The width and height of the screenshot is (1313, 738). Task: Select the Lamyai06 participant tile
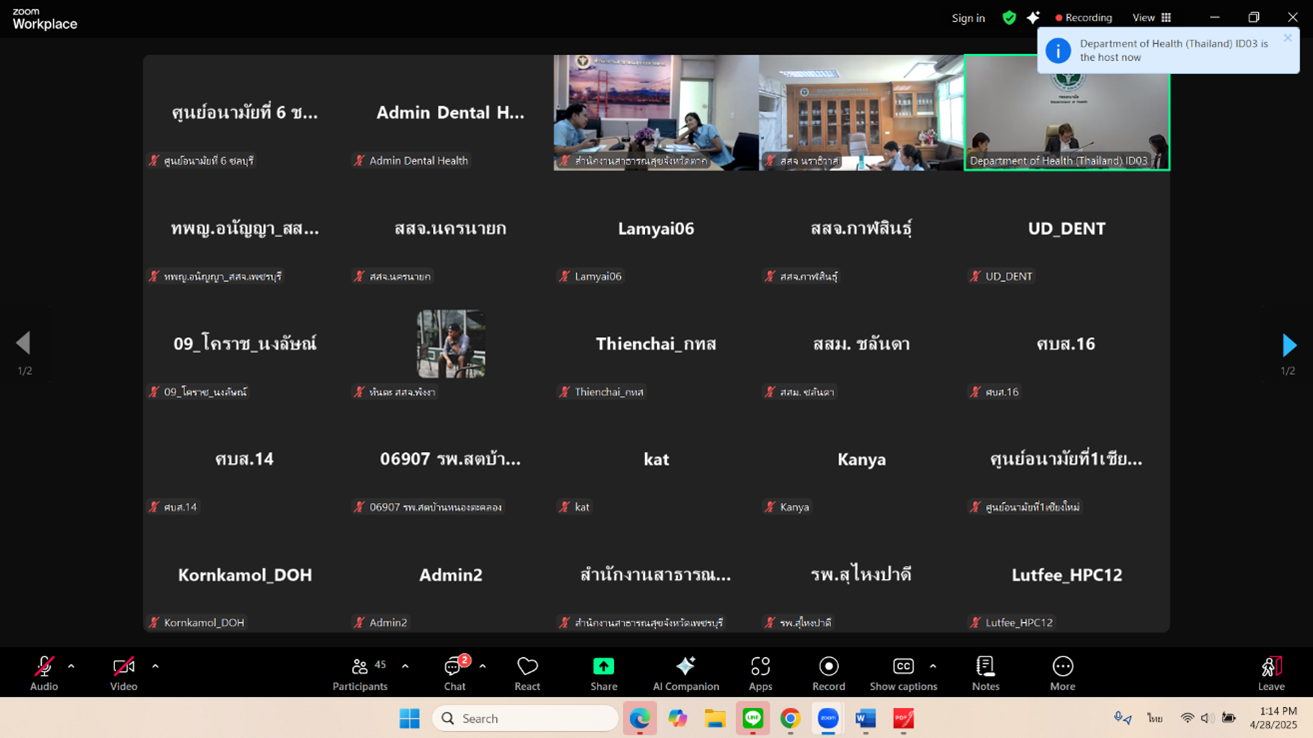(656, 228)
